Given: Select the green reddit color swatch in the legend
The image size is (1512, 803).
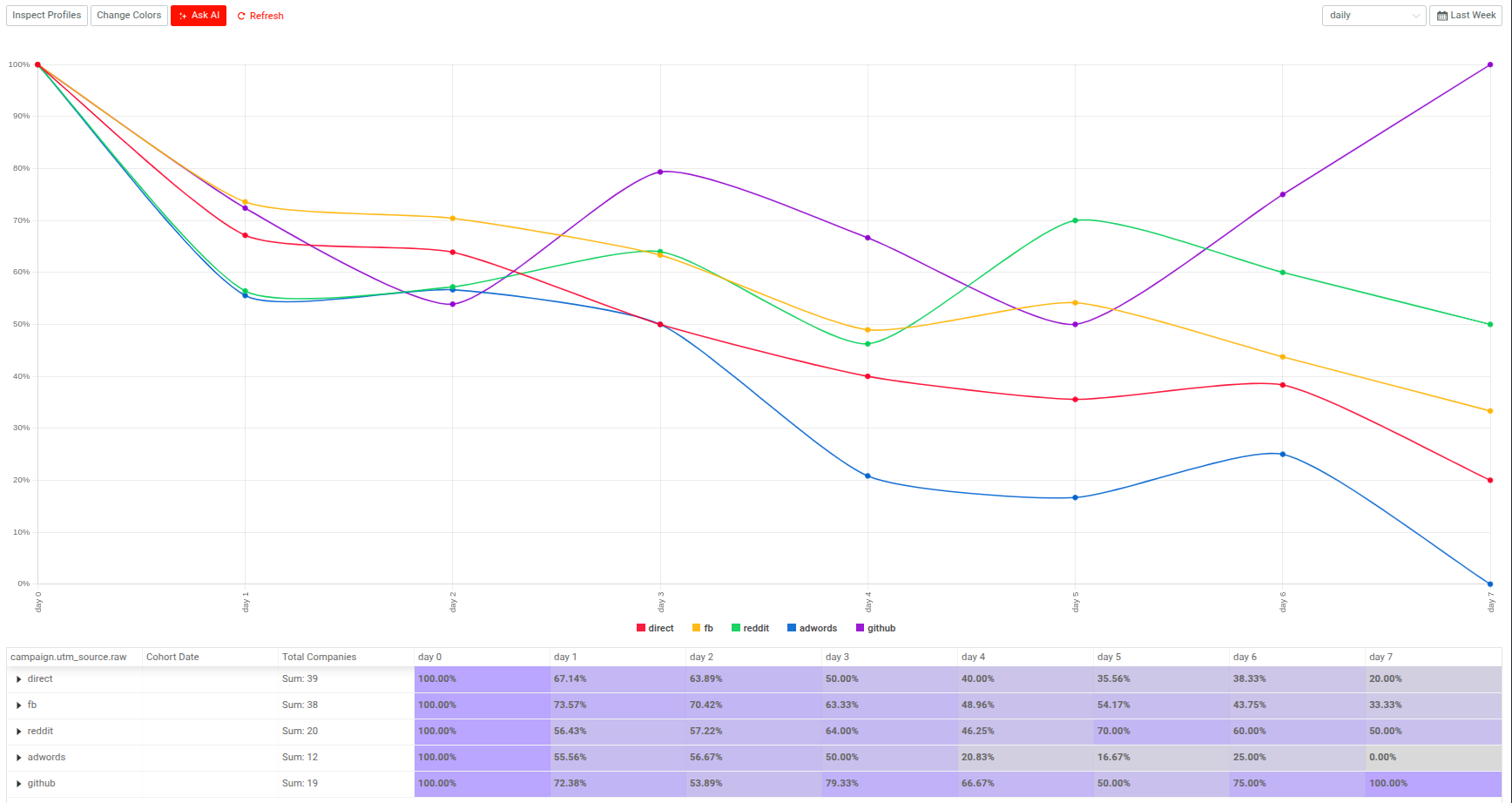Looking at the screenshot, I should click(737, 627).
